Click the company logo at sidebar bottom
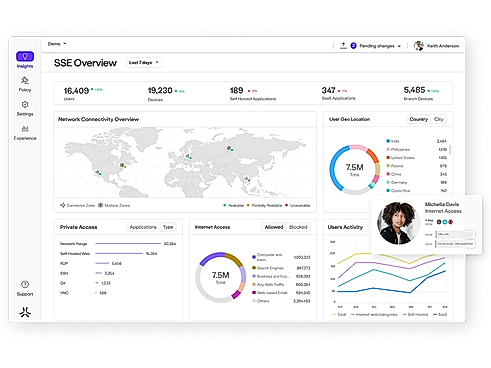 pos(25,312)
